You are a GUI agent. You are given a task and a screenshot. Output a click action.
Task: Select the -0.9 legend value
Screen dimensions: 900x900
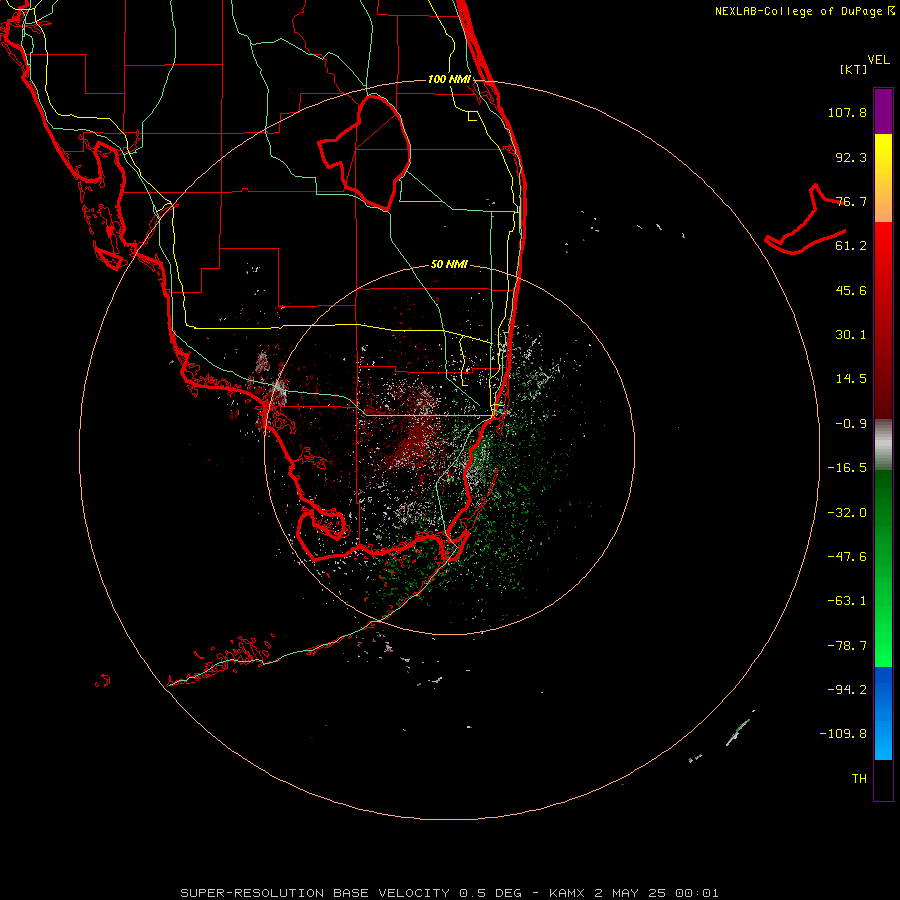pos(851,424)
